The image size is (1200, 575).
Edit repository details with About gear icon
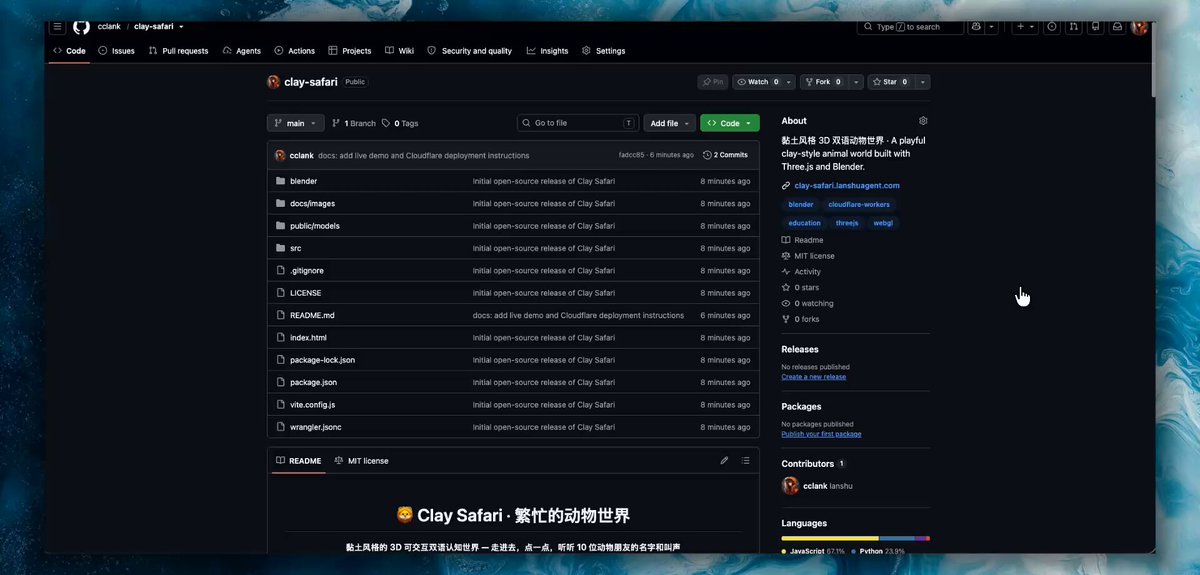(x=923, y=121)
